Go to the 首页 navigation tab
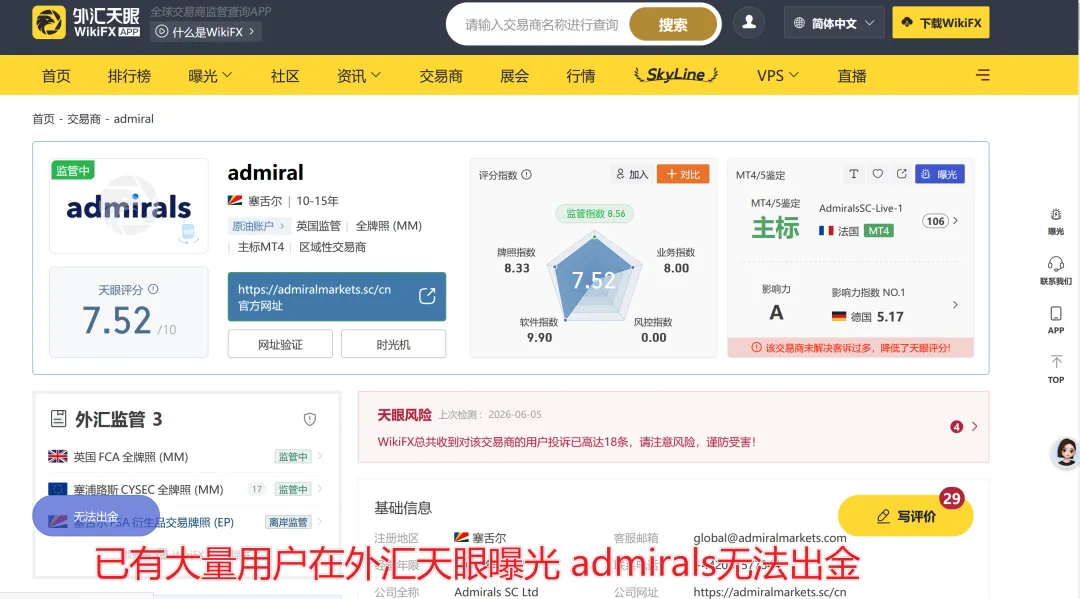 56,76
